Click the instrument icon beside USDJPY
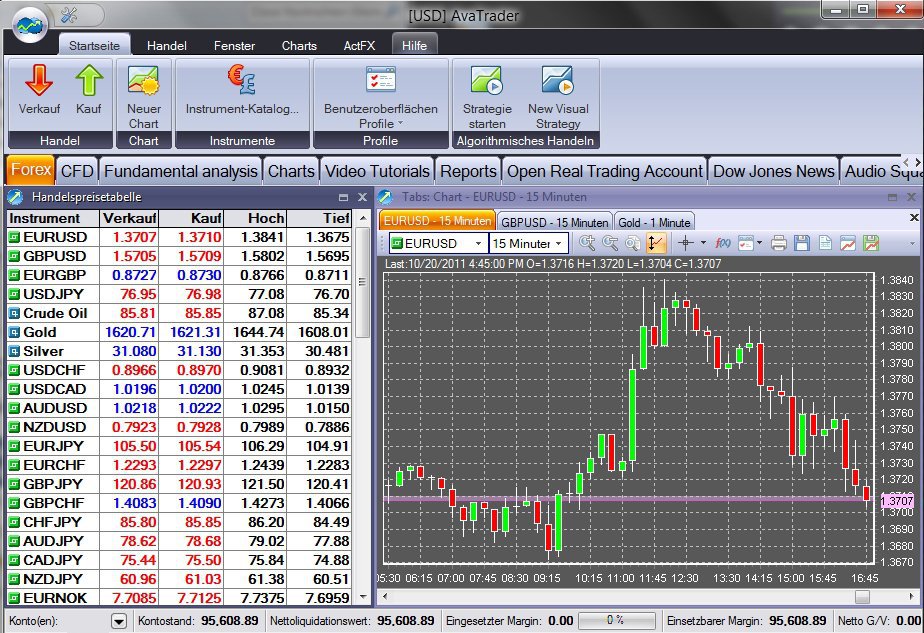The width and height of the screenshot is (924, 633). point(14,295)
